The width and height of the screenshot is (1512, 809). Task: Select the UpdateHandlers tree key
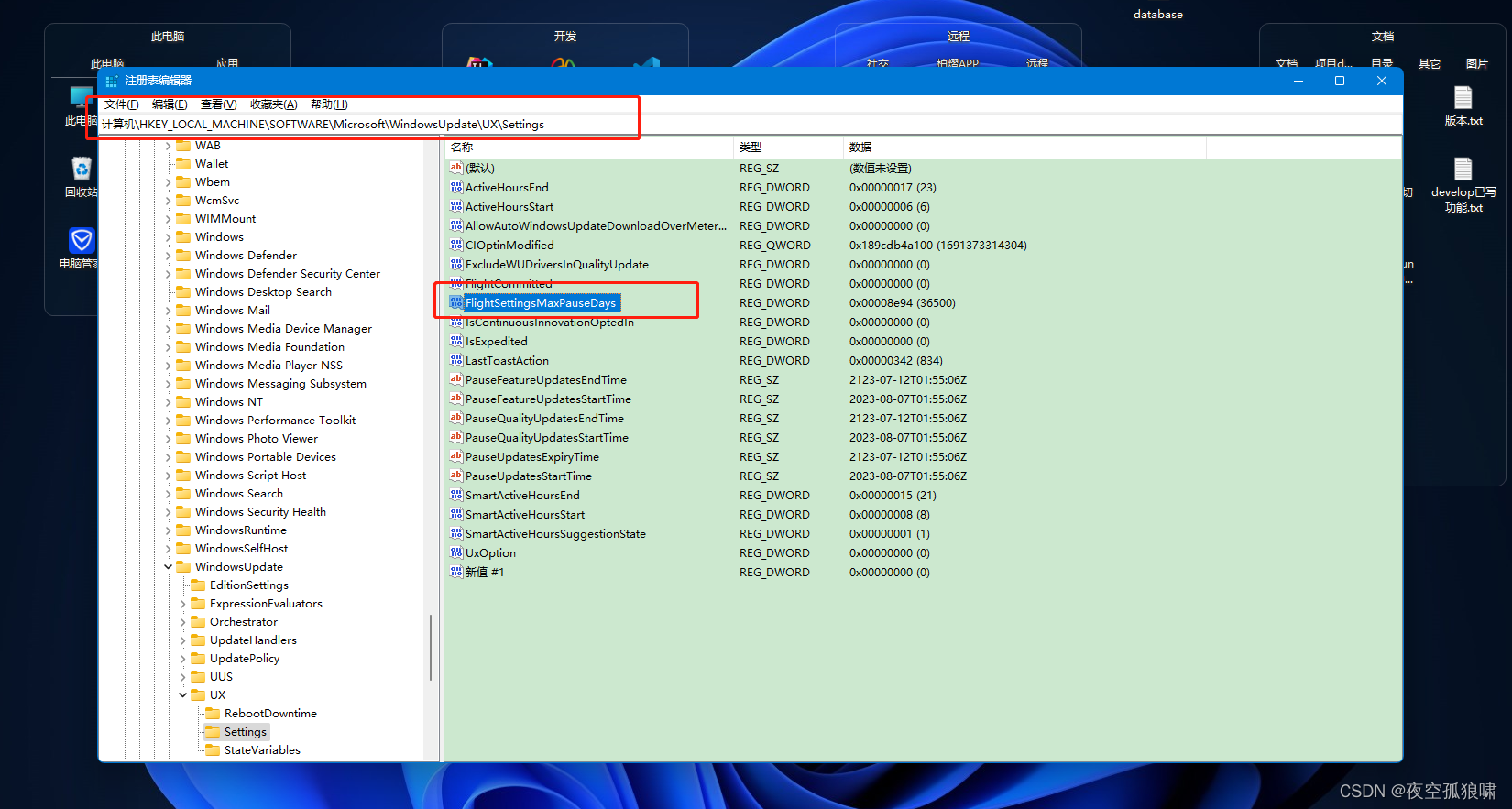(253, 640)
